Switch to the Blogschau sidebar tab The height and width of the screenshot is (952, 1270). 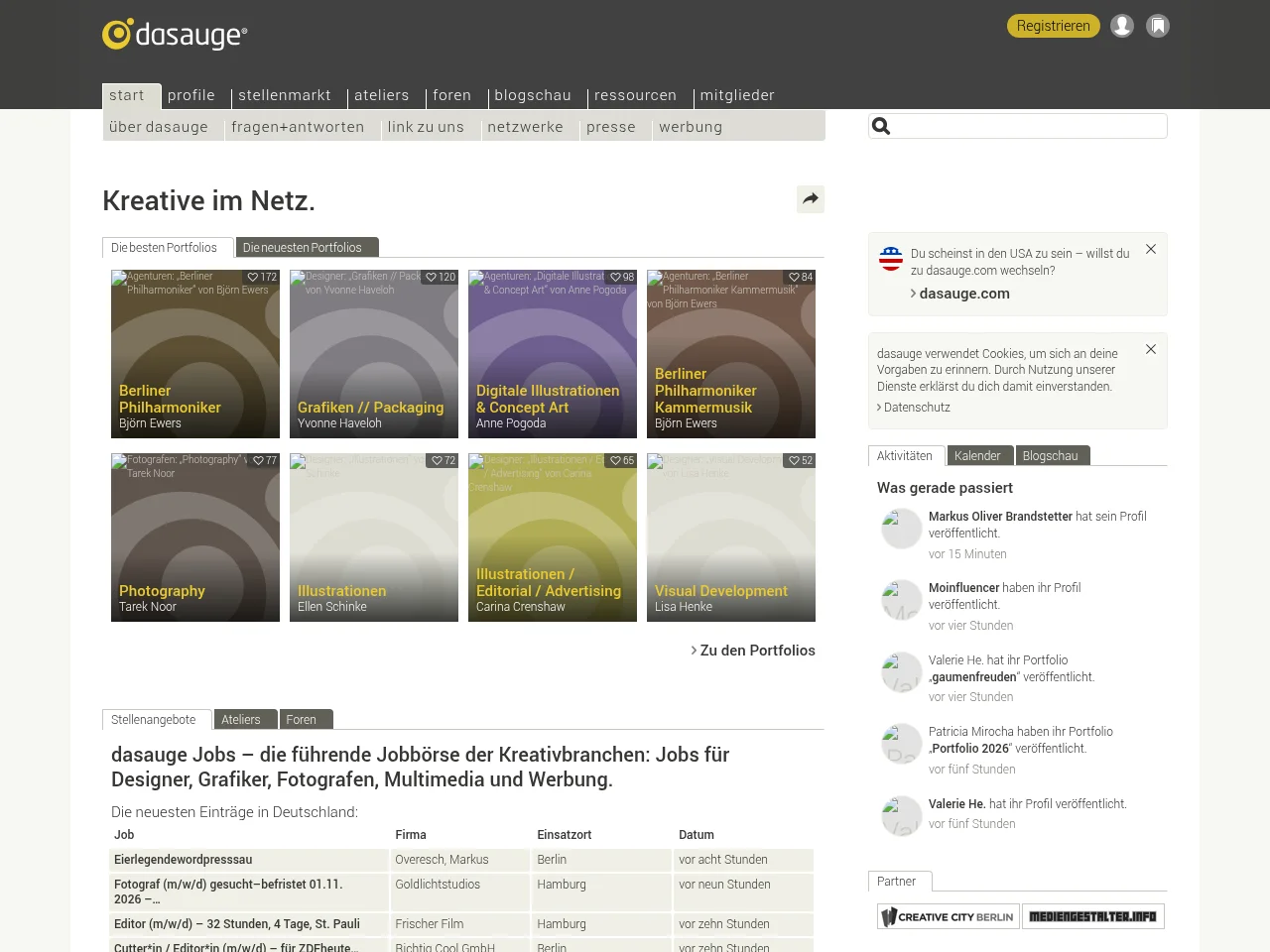(1053, 456)
